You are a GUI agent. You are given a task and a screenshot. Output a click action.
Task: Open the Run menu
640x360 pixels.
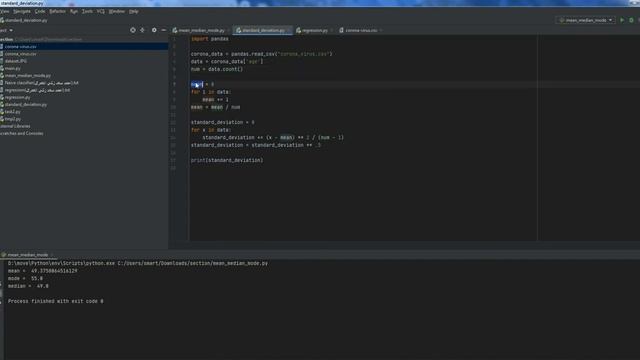[x=74, y=11]
